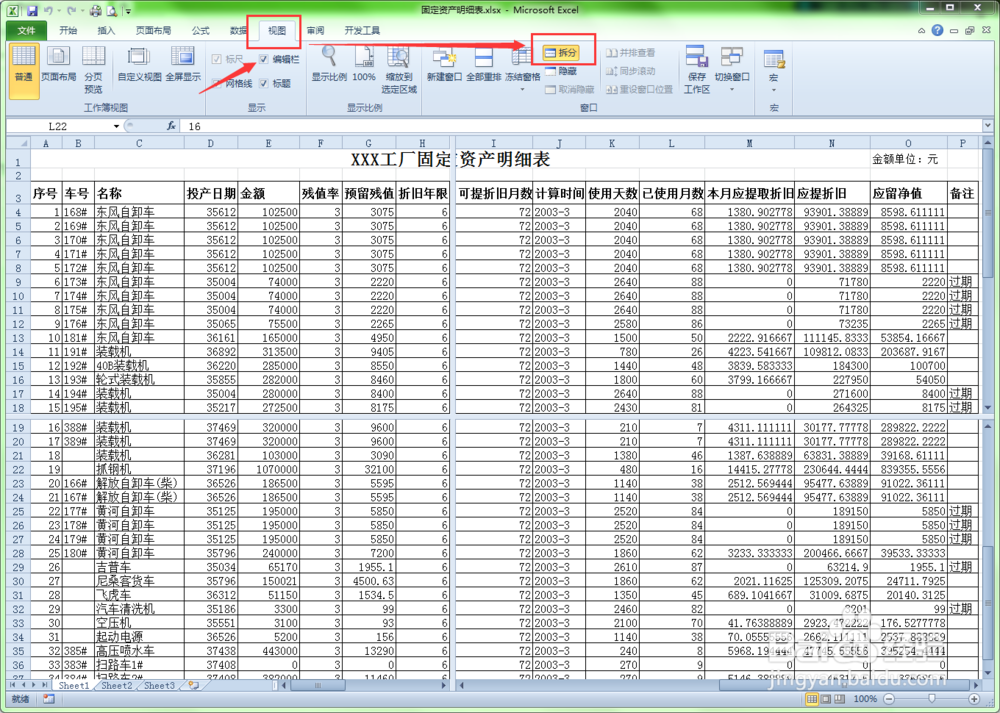1000x713 pixels.
Task: Set zoom to 100% from ribbon
Action: tap(364, 65)
